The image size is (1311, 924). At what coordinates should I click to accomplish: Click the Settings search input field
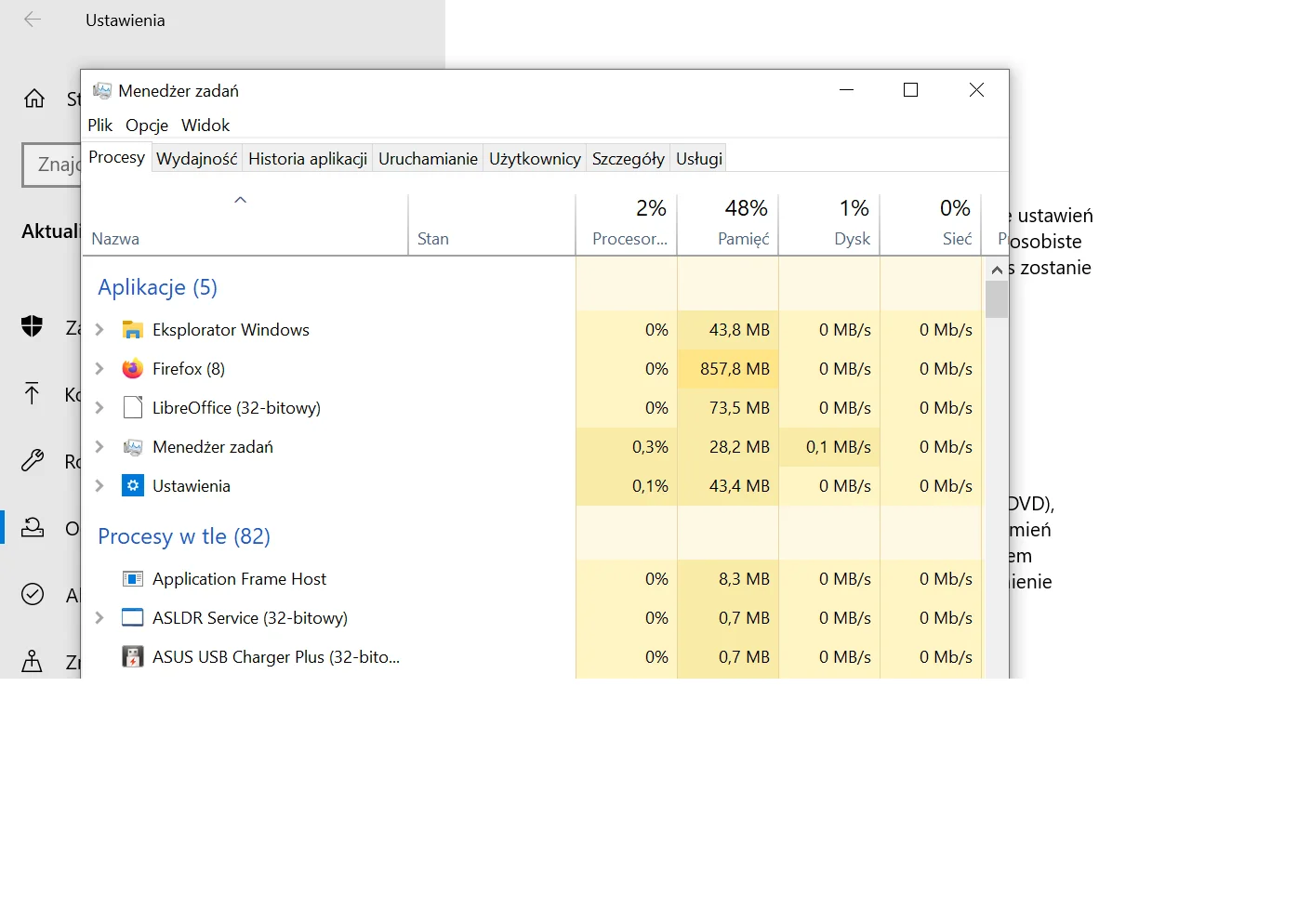(x=52, y=165)
